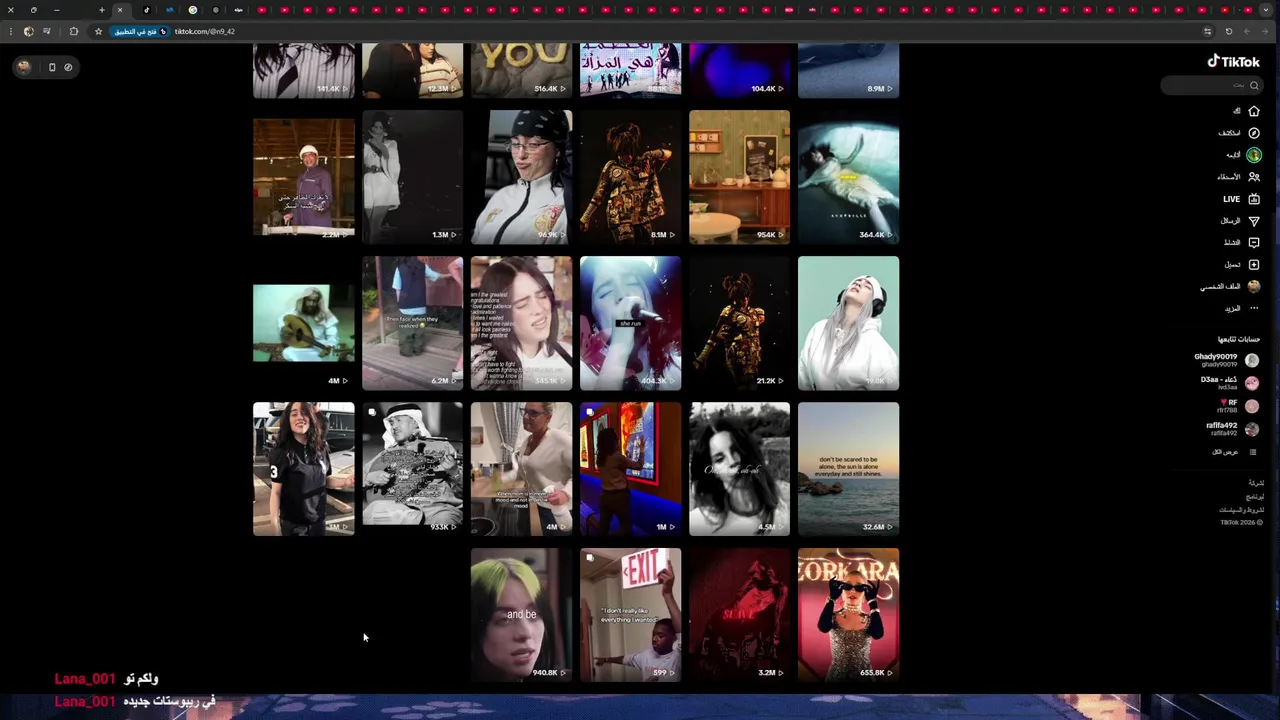Open the Home feed icon in TikTok's sidebar

coord(1254,111)
